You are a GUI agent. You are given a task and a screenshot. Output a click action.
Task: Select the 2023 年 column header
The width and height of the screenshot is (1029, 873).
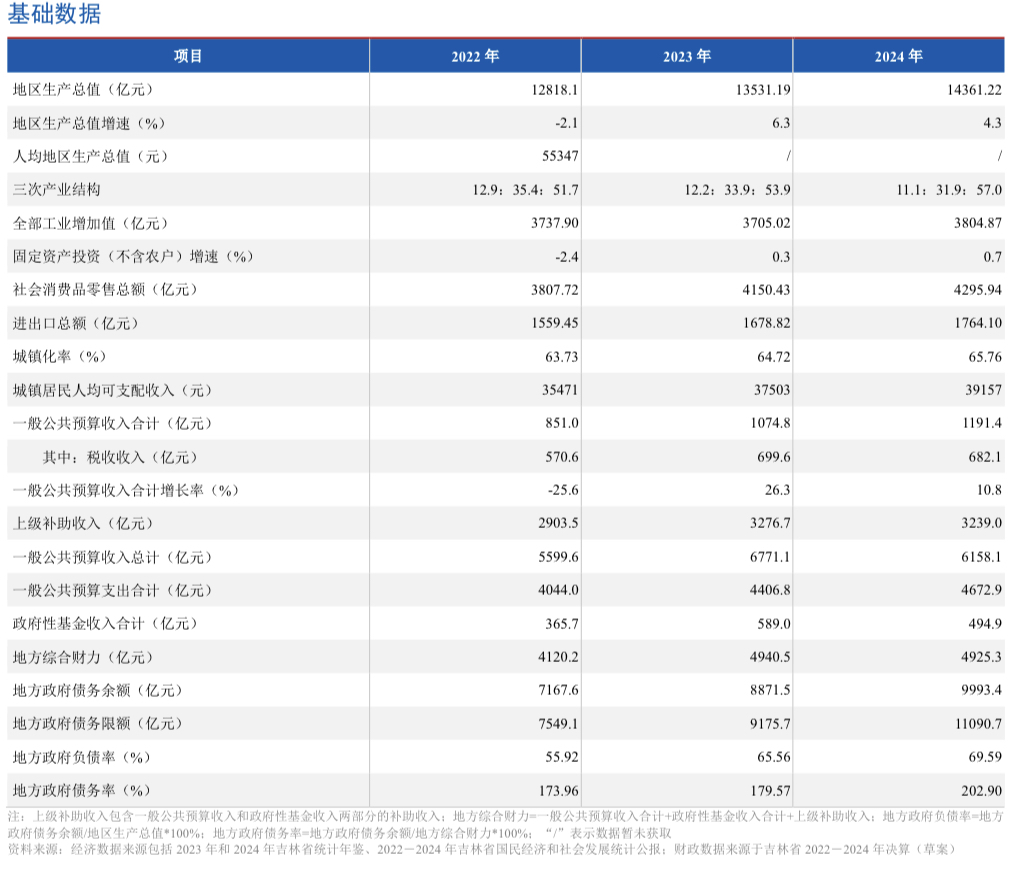(x=686, y=56)
